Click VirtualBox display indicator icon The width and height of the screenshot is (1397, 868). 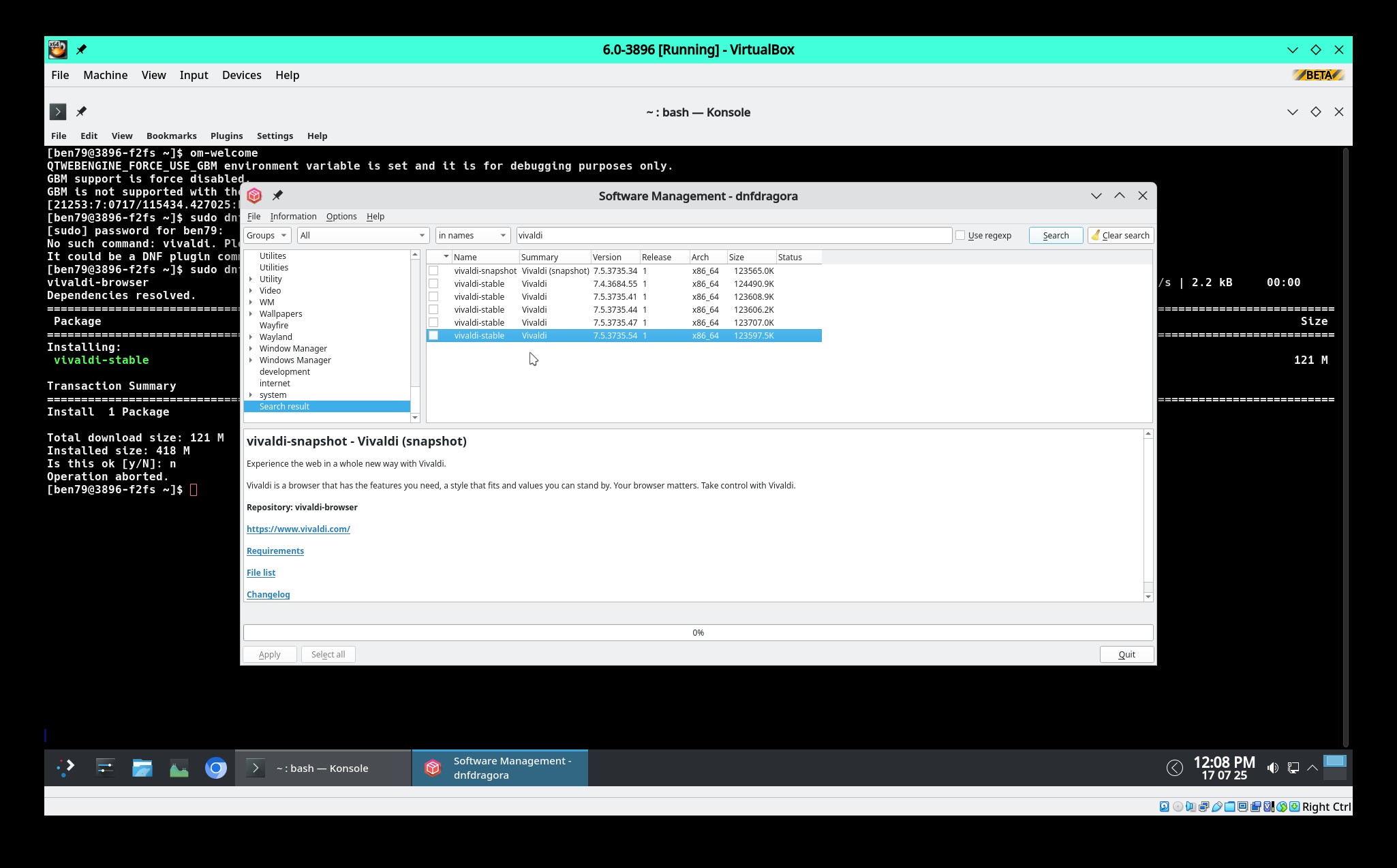[x=1242, y=807]
